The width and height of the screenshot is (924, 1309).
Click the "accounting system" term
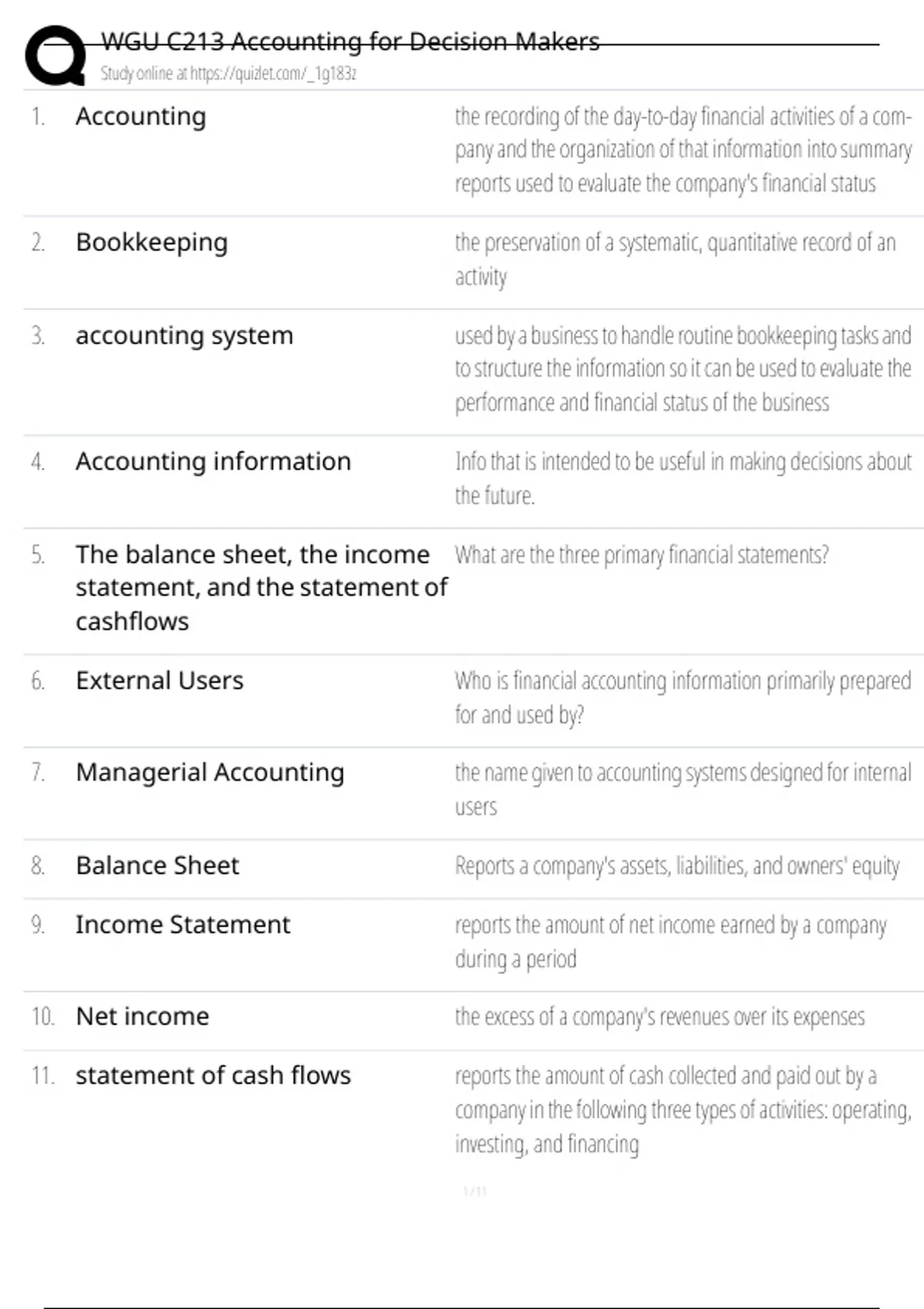pos(184,336)
